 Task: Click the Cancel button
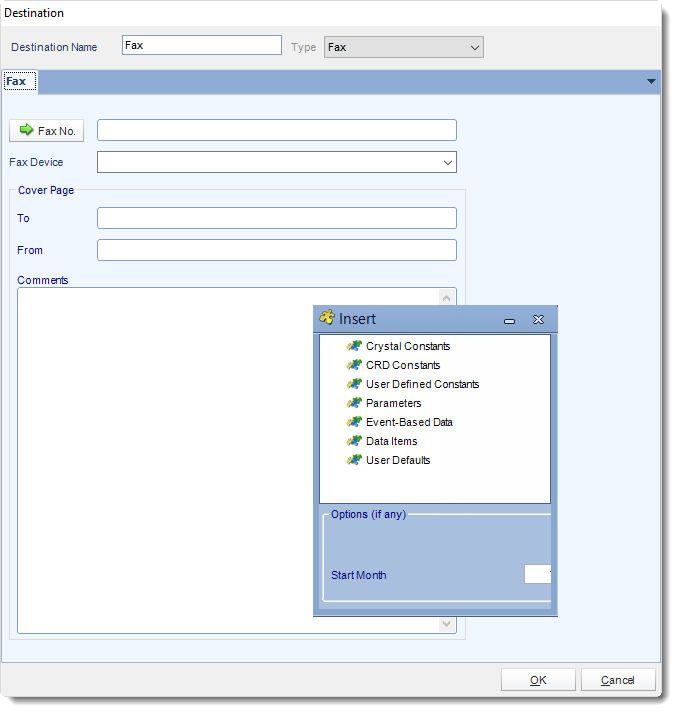pos(618,680)
